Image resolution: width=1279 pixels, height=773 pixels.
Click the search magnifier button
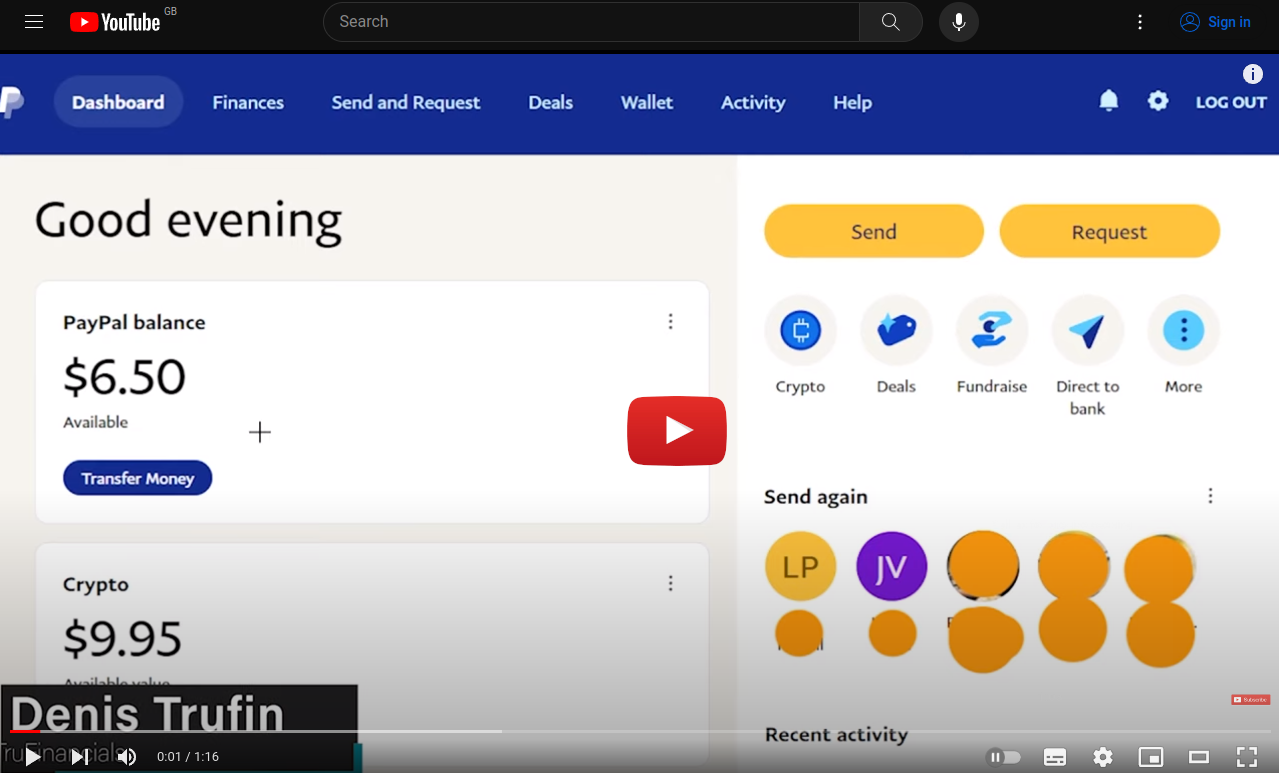[890, 22]
